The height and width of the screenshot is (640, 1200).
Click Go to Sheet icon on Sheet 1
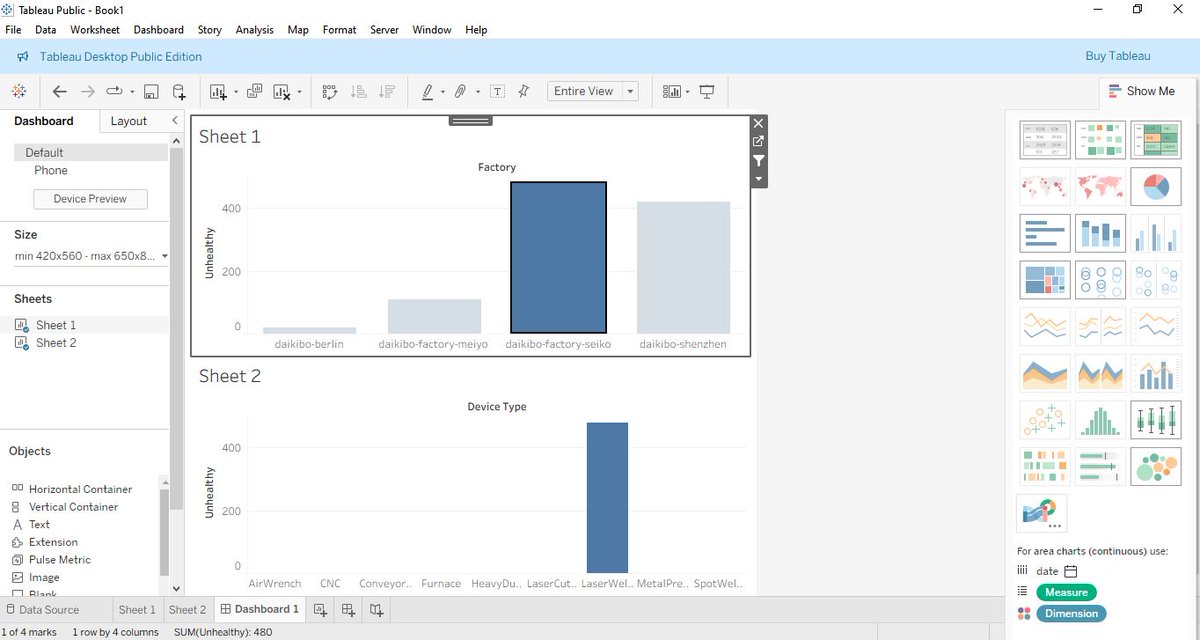[x=758, y=142]
